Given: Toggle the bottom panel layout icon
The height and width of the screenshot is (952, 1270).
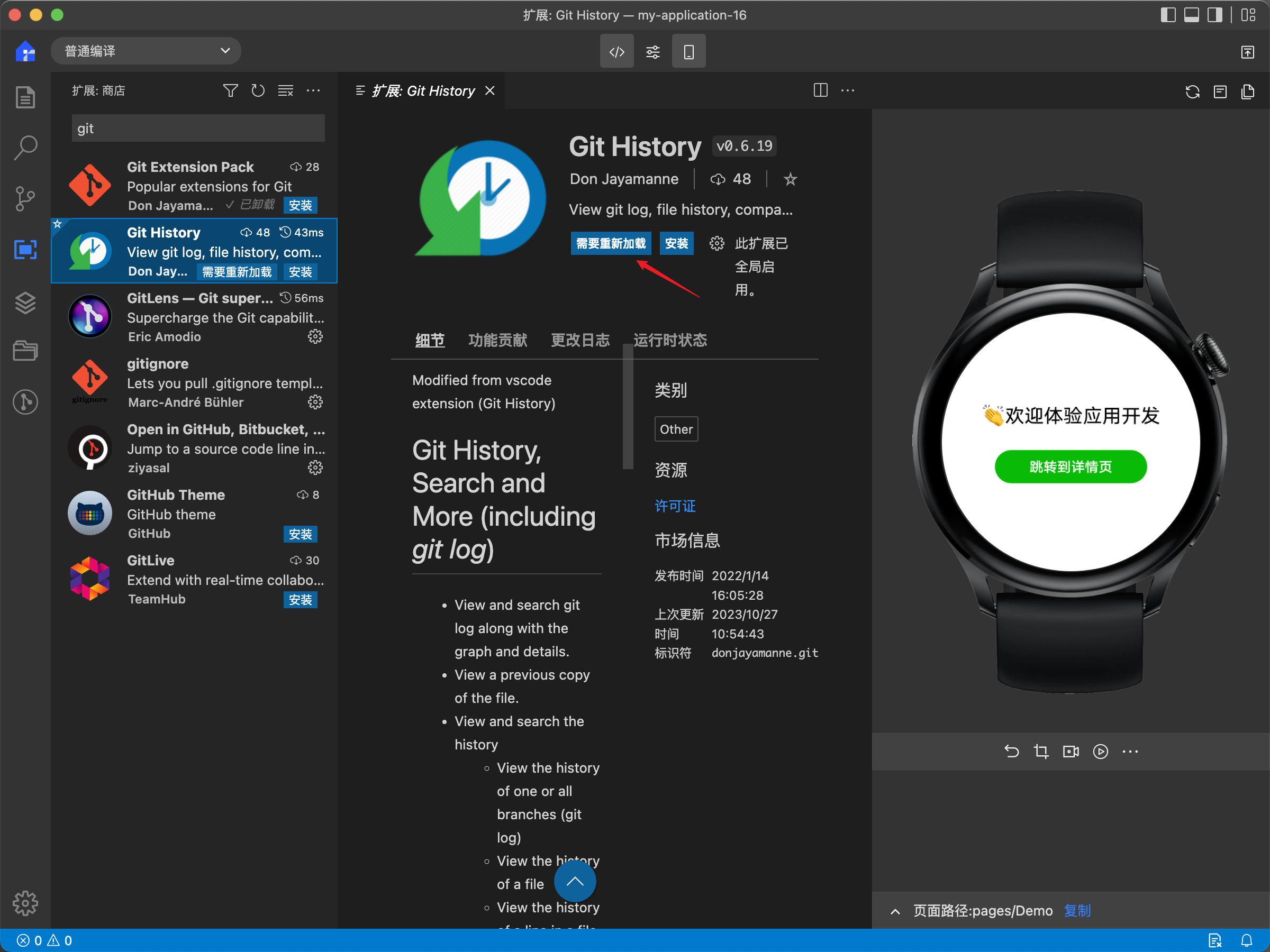Looking at the screenshot, I should click(x=1191, y=15).
